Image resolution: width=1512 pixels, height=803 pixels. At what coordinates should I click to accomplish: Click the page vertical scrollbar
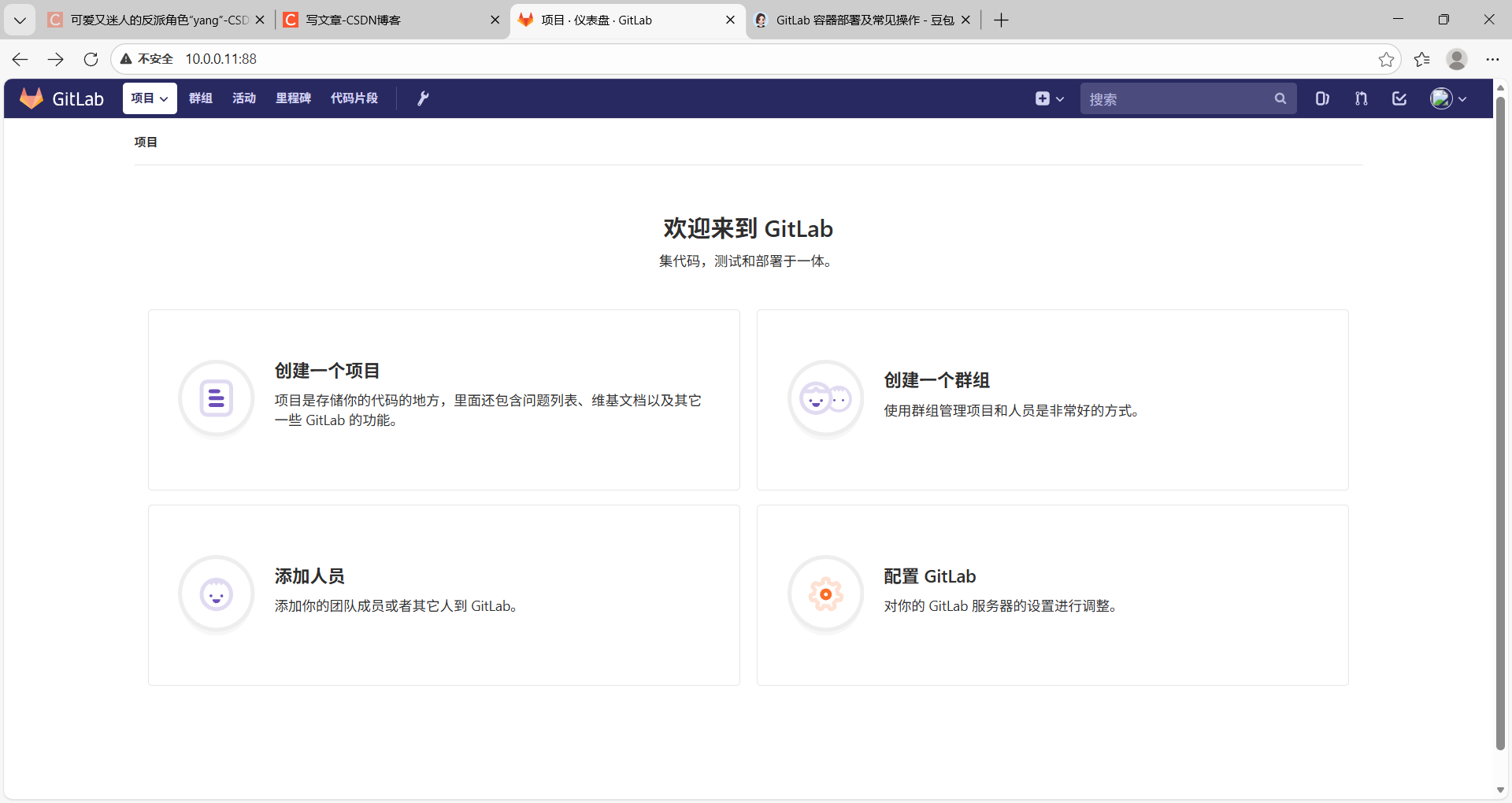click(1500, 424)
